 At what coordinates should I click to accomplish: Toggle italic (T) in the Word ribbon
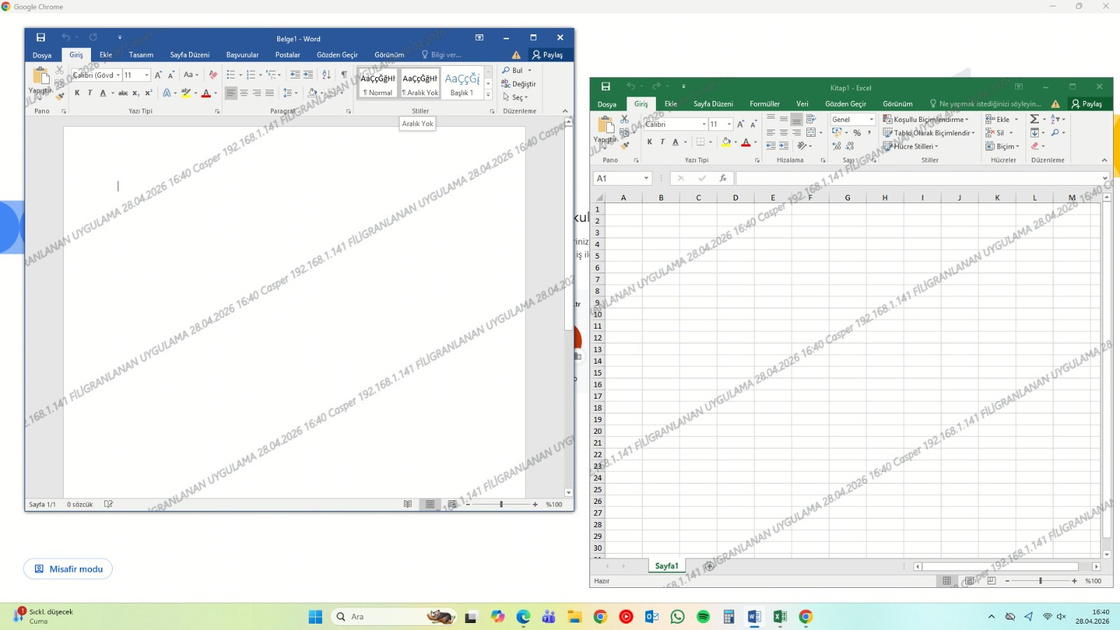pos(90,93)
